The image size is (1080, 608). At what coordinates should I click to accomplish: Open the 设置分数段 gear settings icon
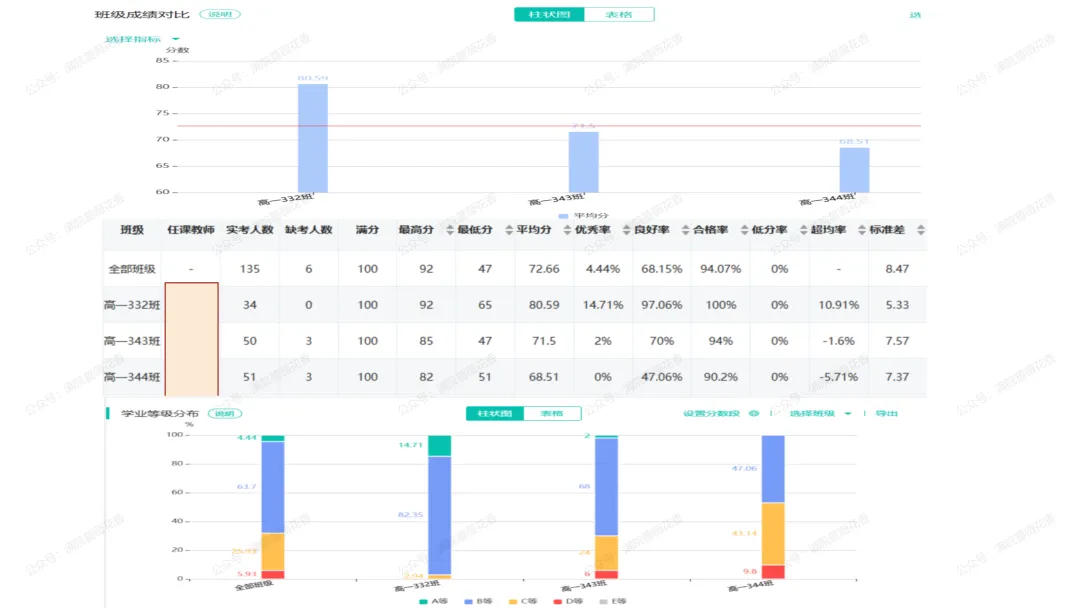[755, 412]
